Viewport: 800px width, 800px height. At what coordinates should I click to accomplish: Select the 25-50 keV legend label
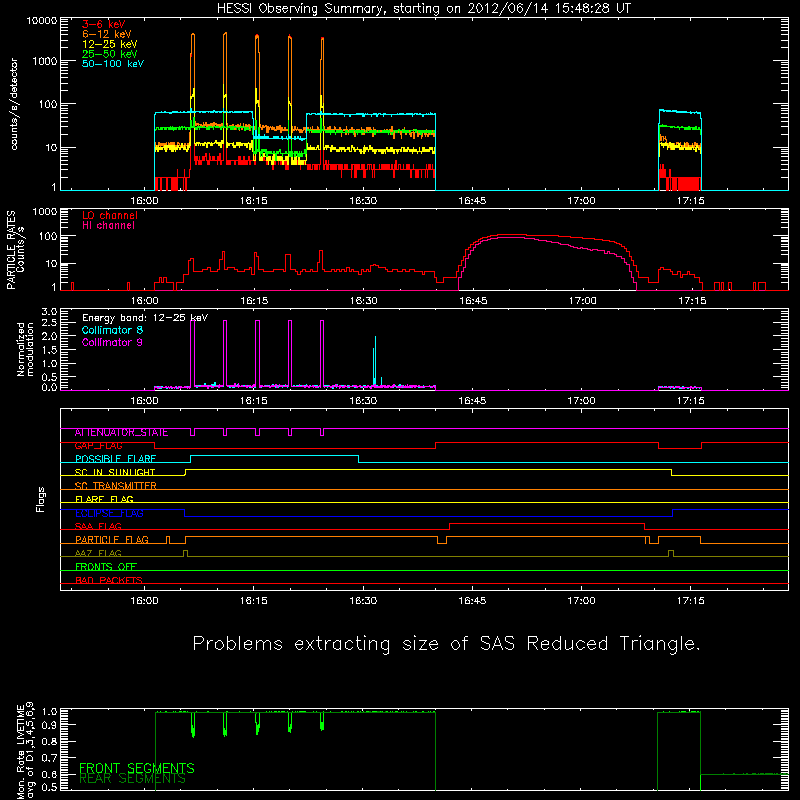click(110, 54)
